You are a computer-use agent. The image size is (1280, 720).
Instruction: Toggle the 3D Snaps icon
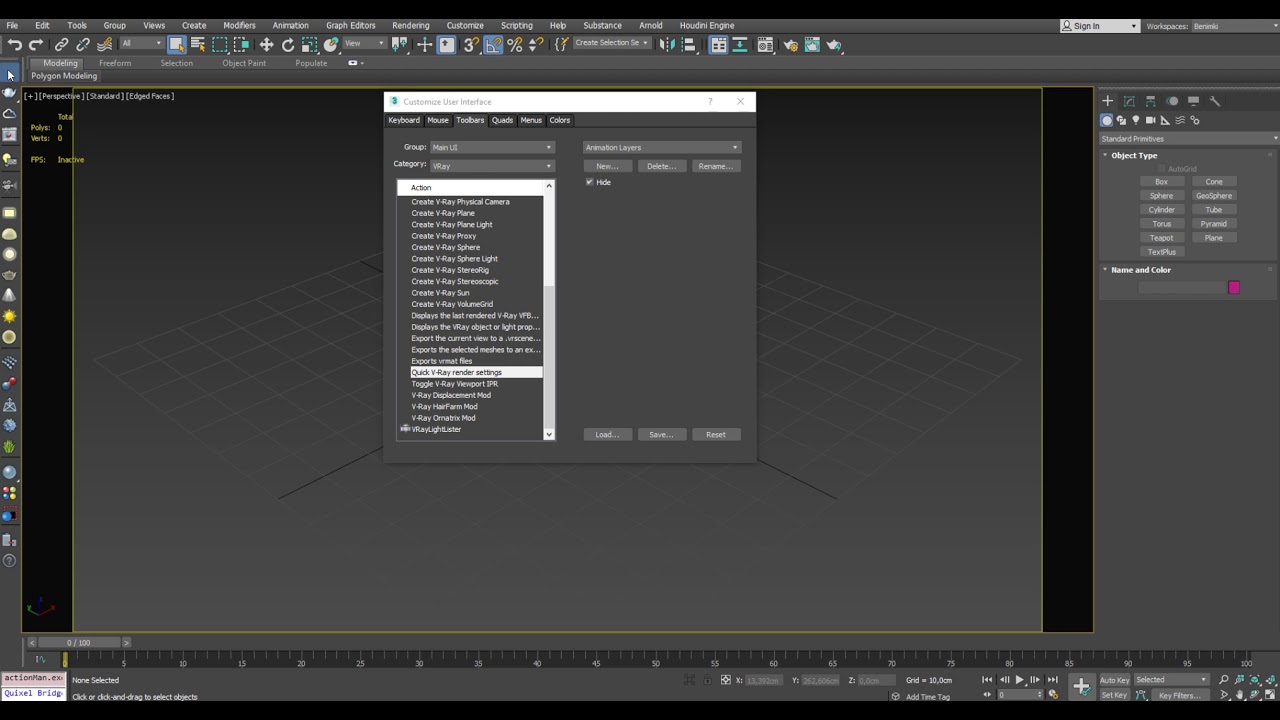(x=471, y=44)
